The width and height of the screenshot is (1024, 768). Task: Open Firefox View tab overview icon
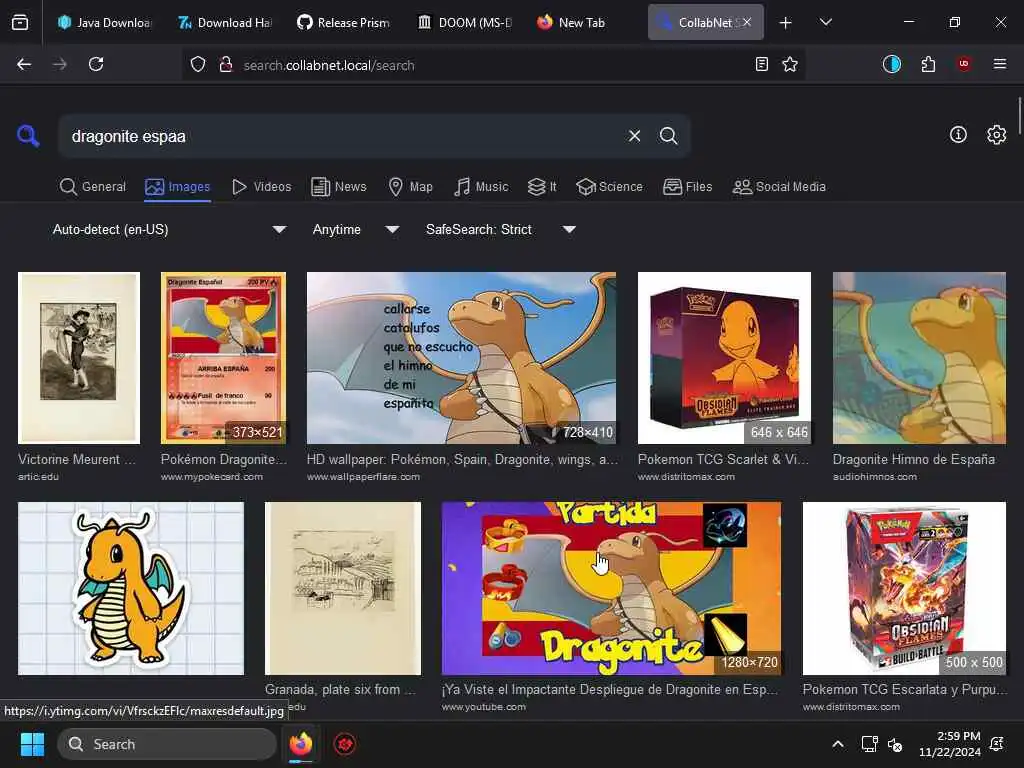(20, 22)
